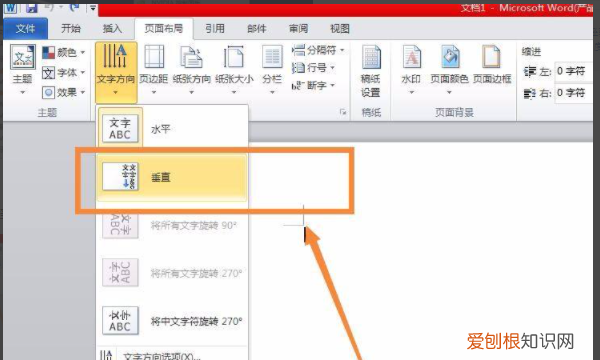Open the 文件 (File) tab
The image size is (600, 360).
(x=25, y=29)
